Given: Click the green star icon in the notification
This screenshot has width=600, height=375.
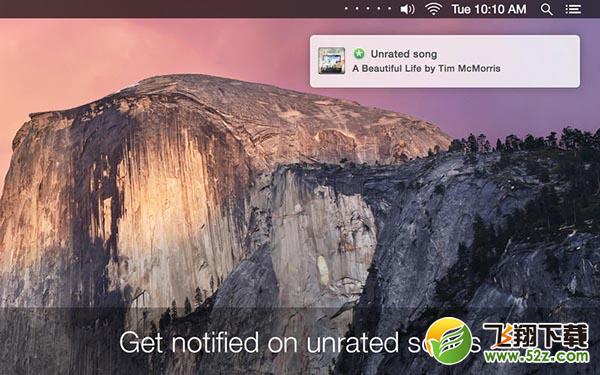Looking at the screenshot, I should click(359, 54).
